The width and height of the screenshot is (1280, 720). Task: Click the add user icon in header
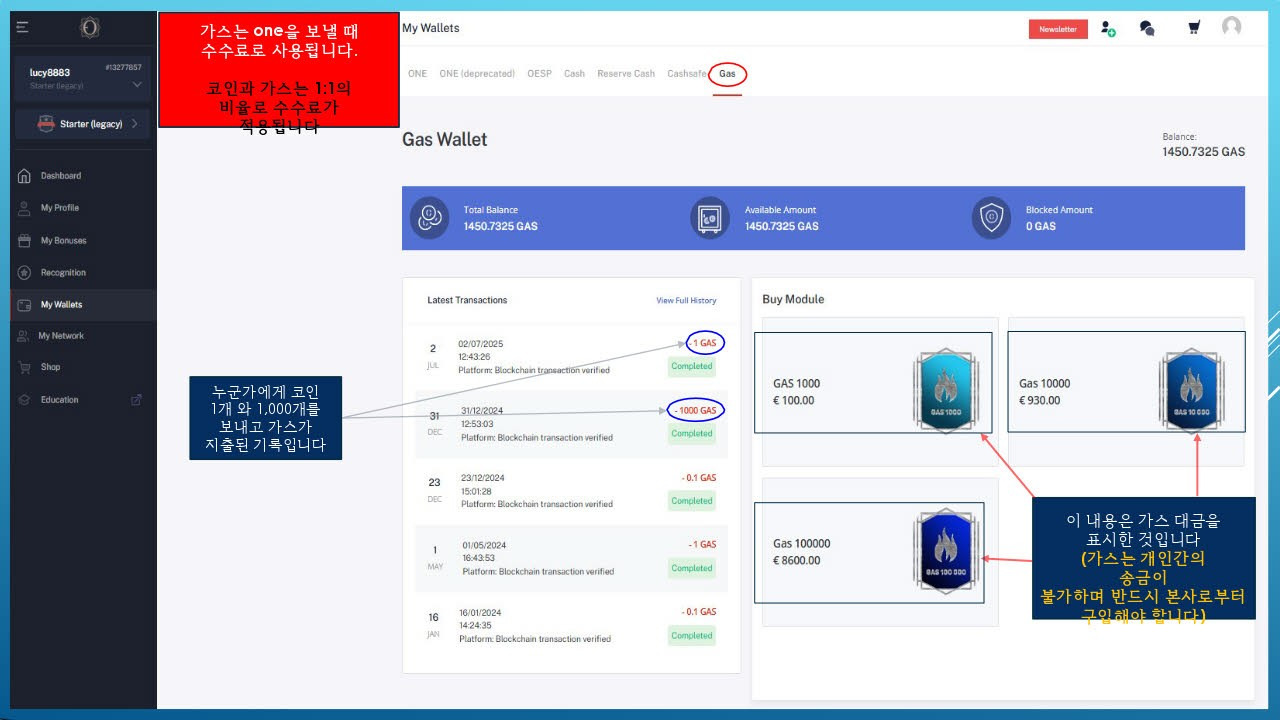[1108, 29]
